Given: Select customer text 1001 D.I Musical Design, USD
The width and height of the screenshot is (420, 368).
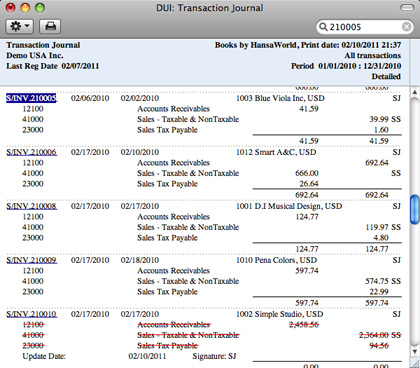Looking at the screenshot, I should [289, 206].
